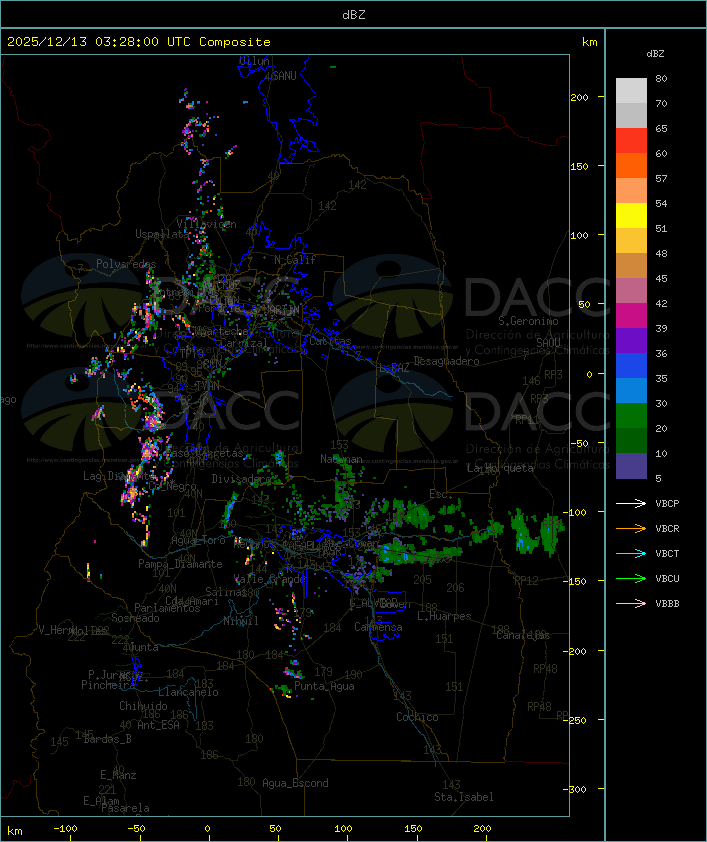
Task: Click the N_Calif map label
Action: click(295, 260)
